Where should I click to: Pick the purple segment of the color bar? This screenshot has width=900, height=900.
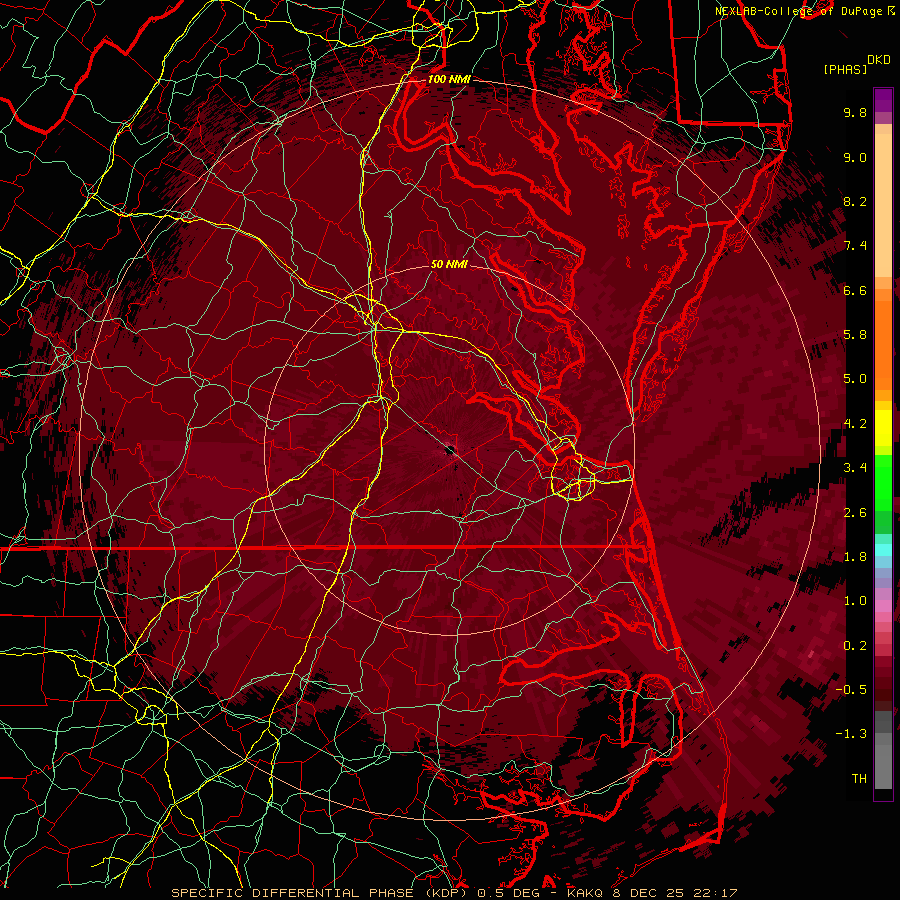point(883,100)
